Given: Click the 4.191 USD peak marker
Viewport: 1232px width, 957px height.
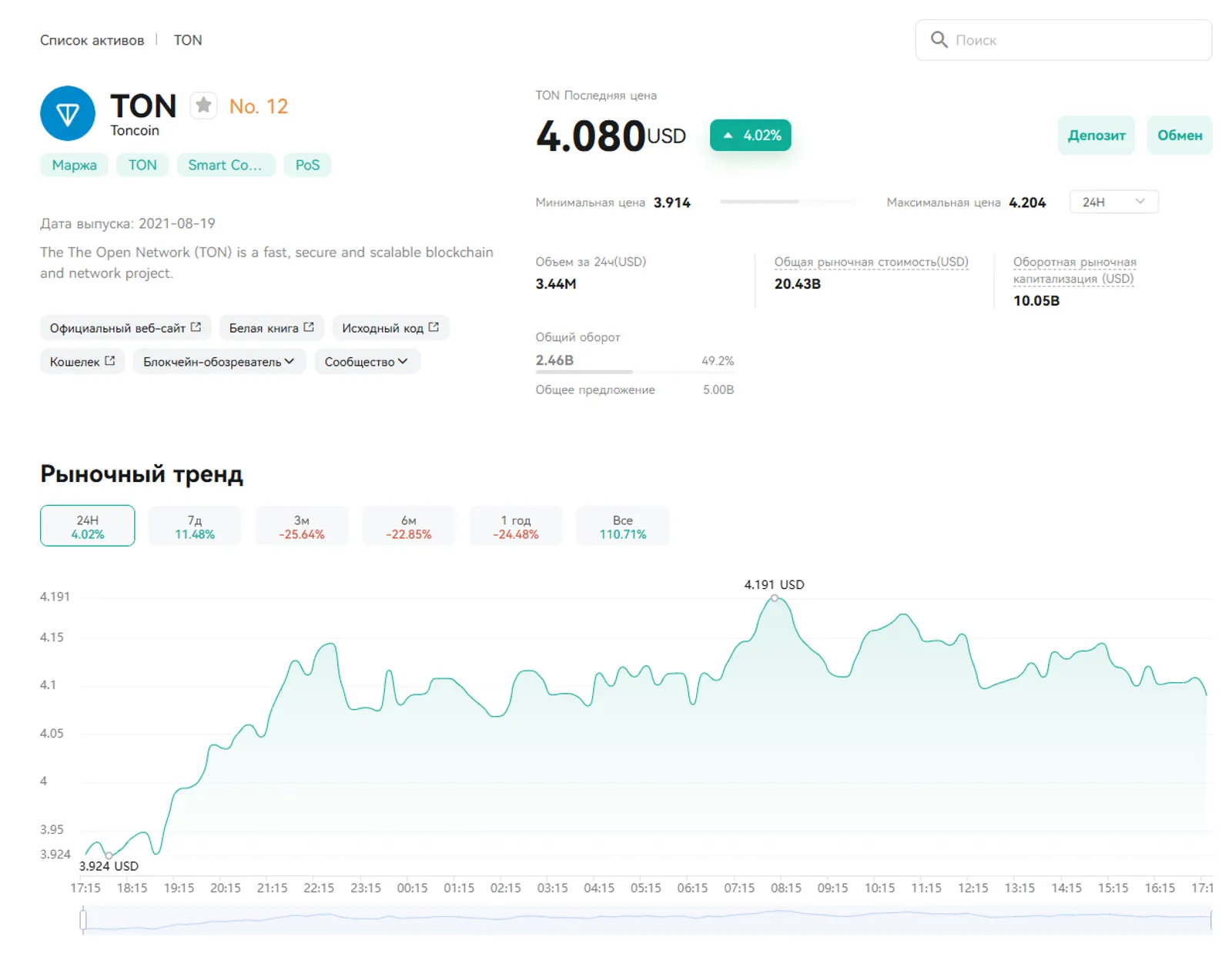Looking at the screenshot, I should point(775,598).
